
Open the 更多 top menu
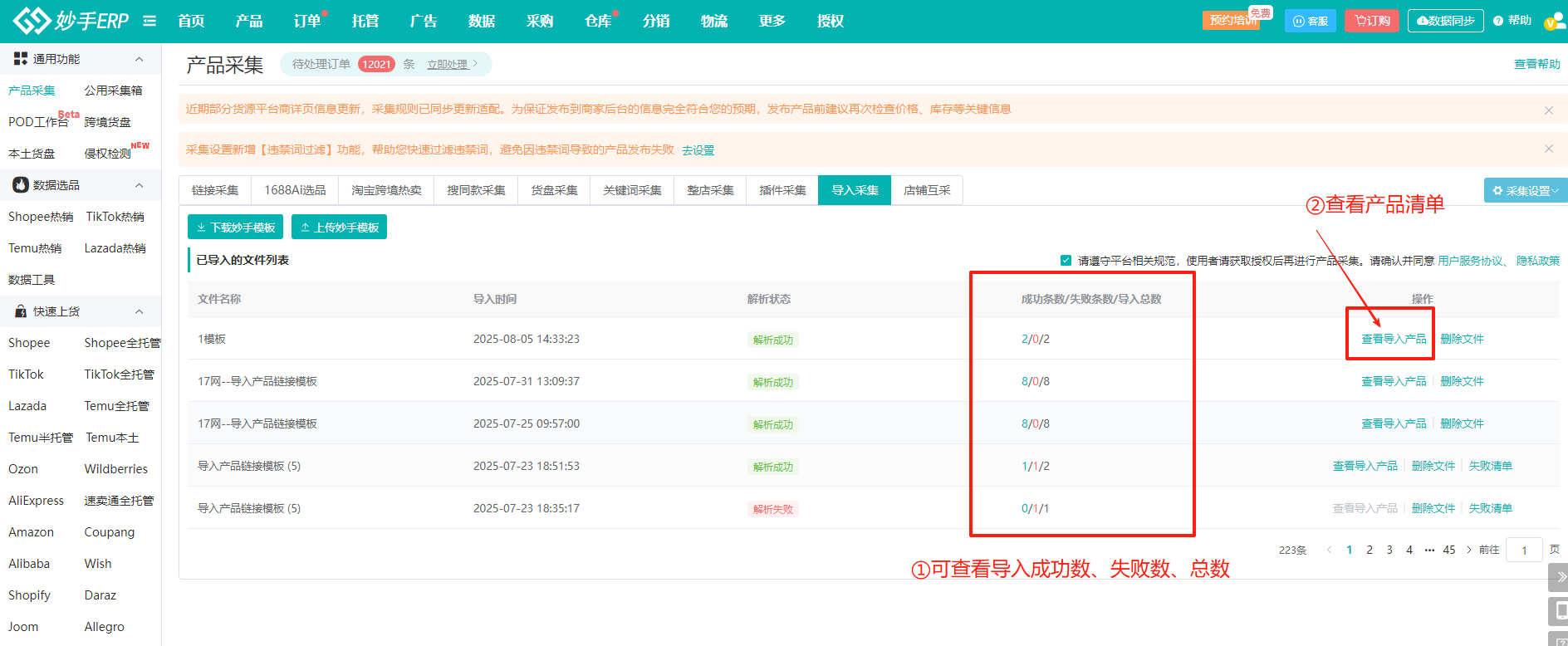[772, 21]
